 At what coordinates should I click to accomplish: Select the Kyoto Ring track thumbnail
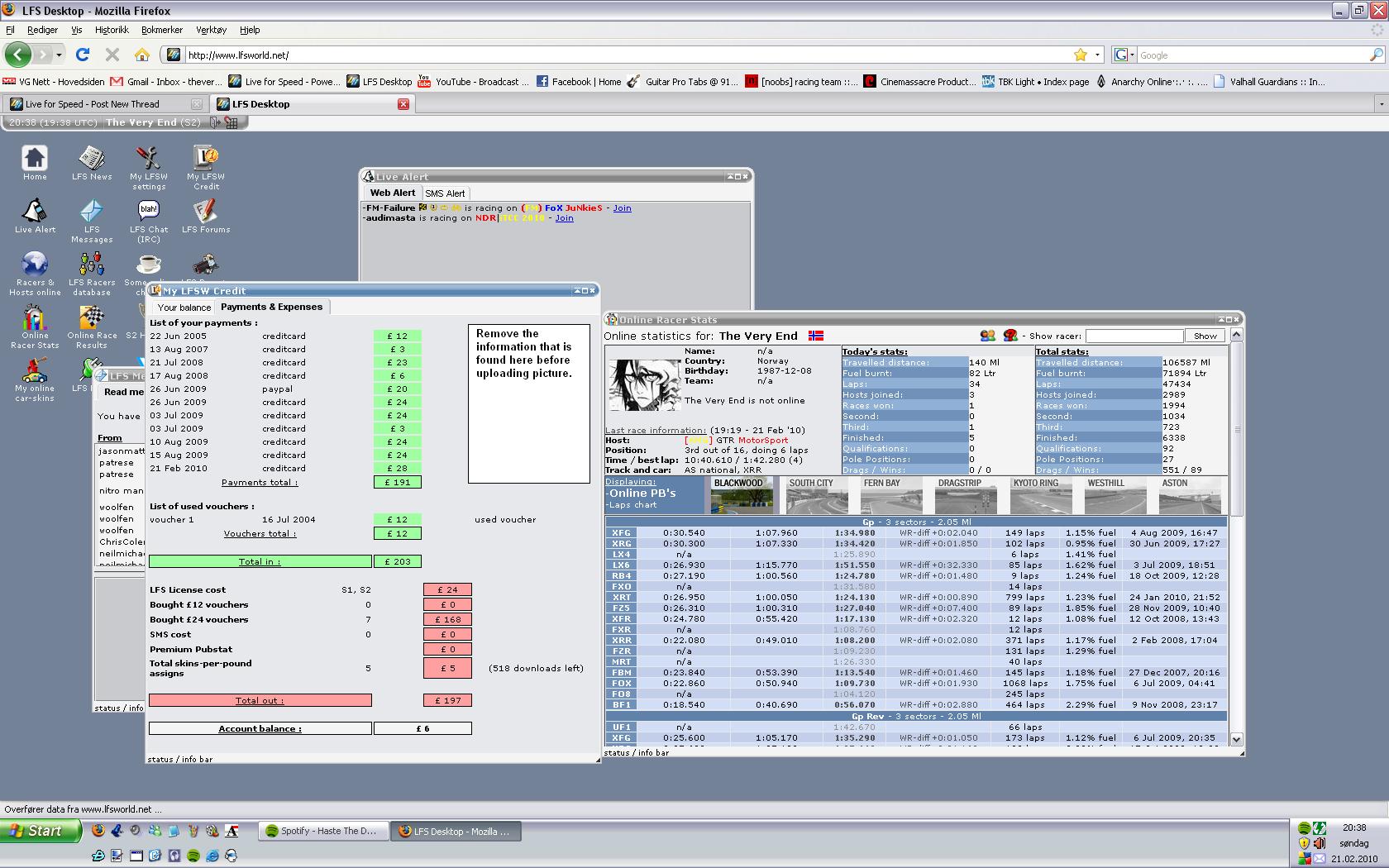pos(1041,495)
